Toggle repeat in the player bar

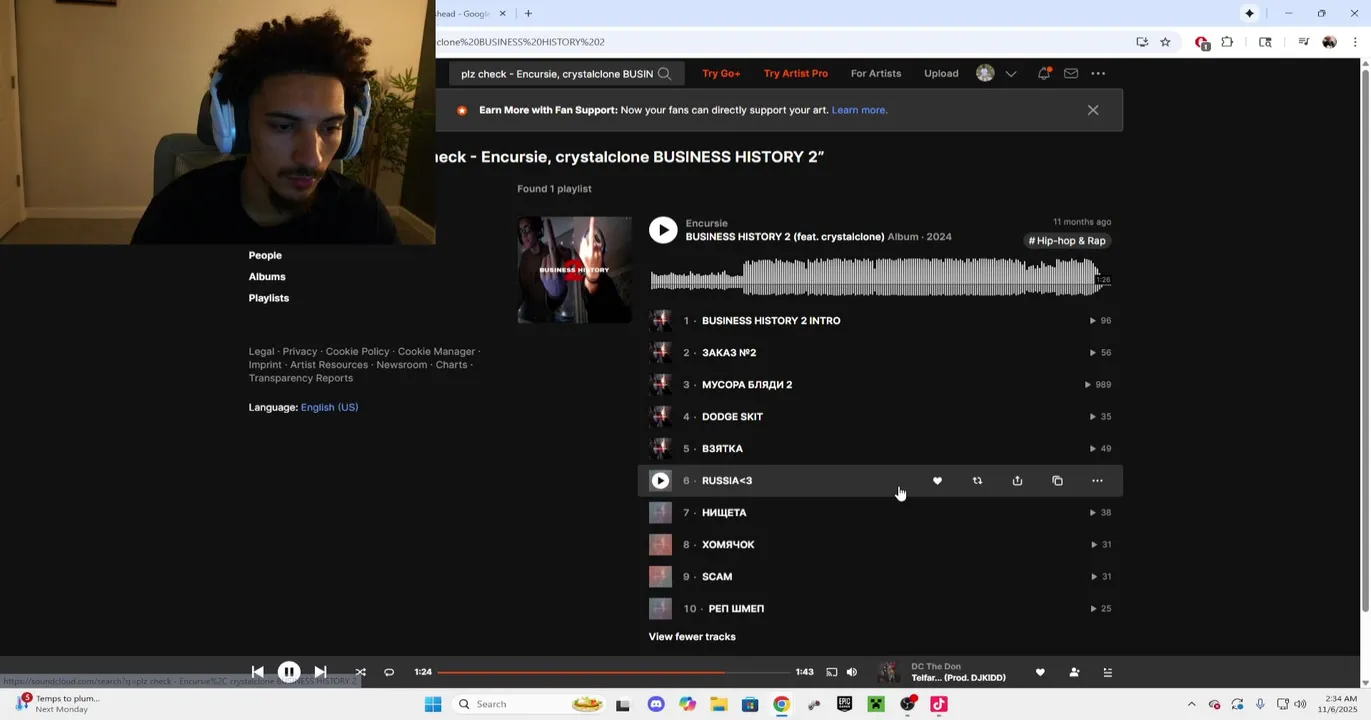pos(389,672)
